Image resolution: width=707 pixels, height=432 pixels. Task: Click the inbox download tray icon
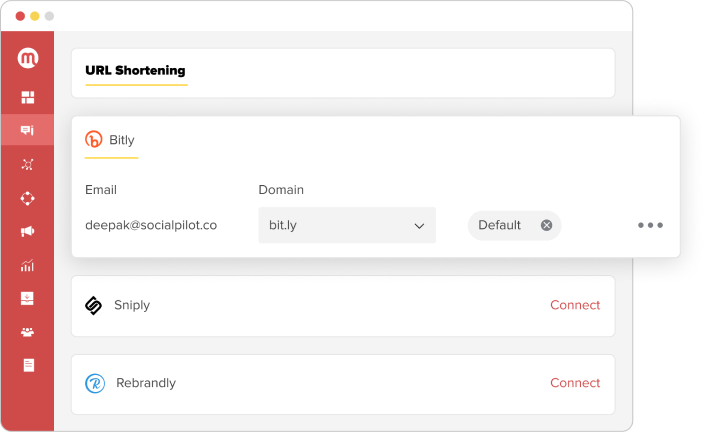coord(28,299)
